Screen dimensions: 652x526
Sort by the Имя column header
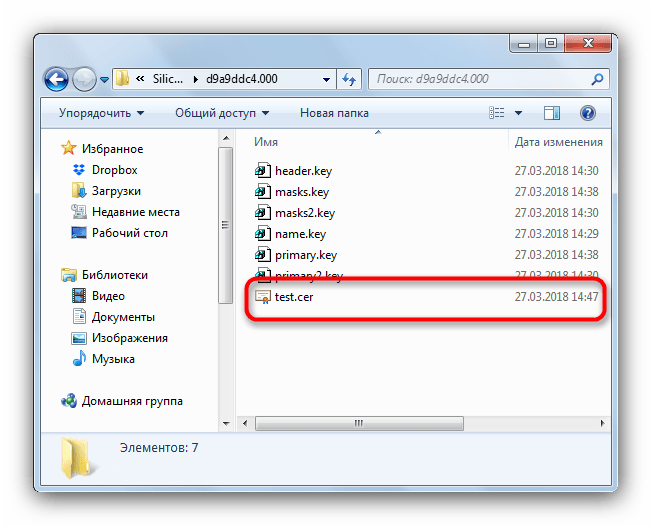pyautogui.click(x=266, y=142)
